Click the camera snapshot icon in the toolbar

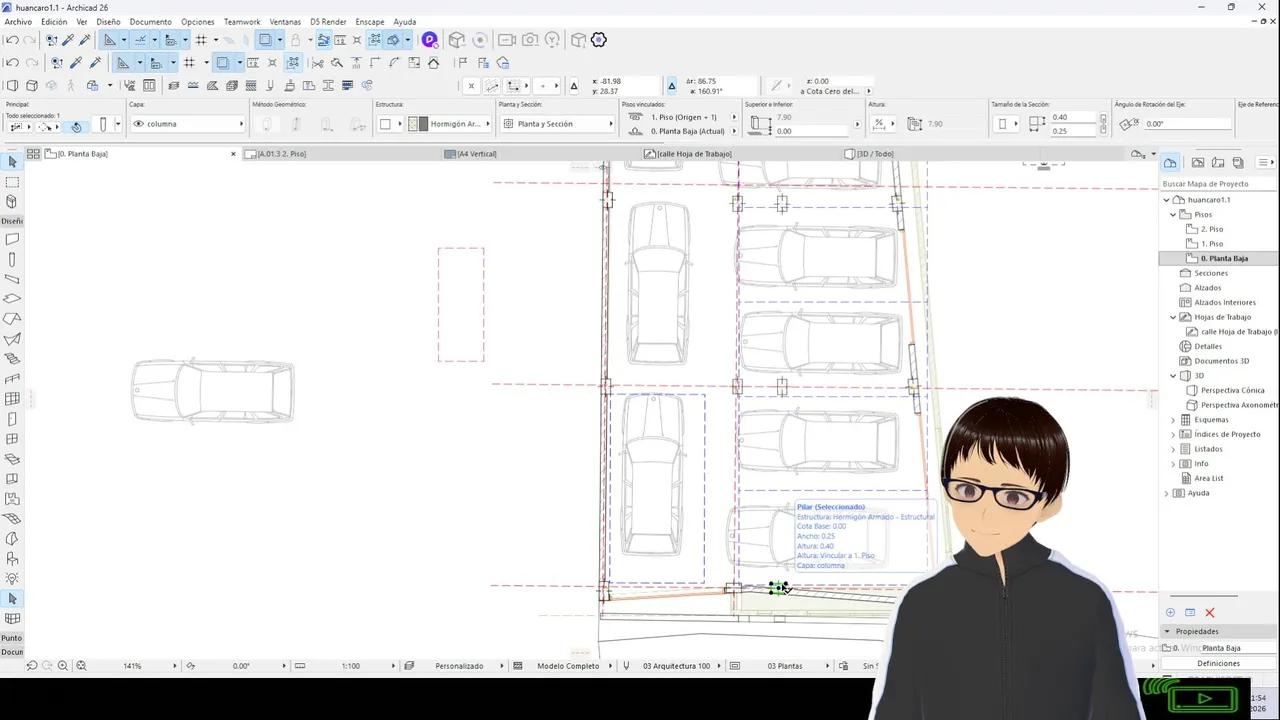point(530,40)
